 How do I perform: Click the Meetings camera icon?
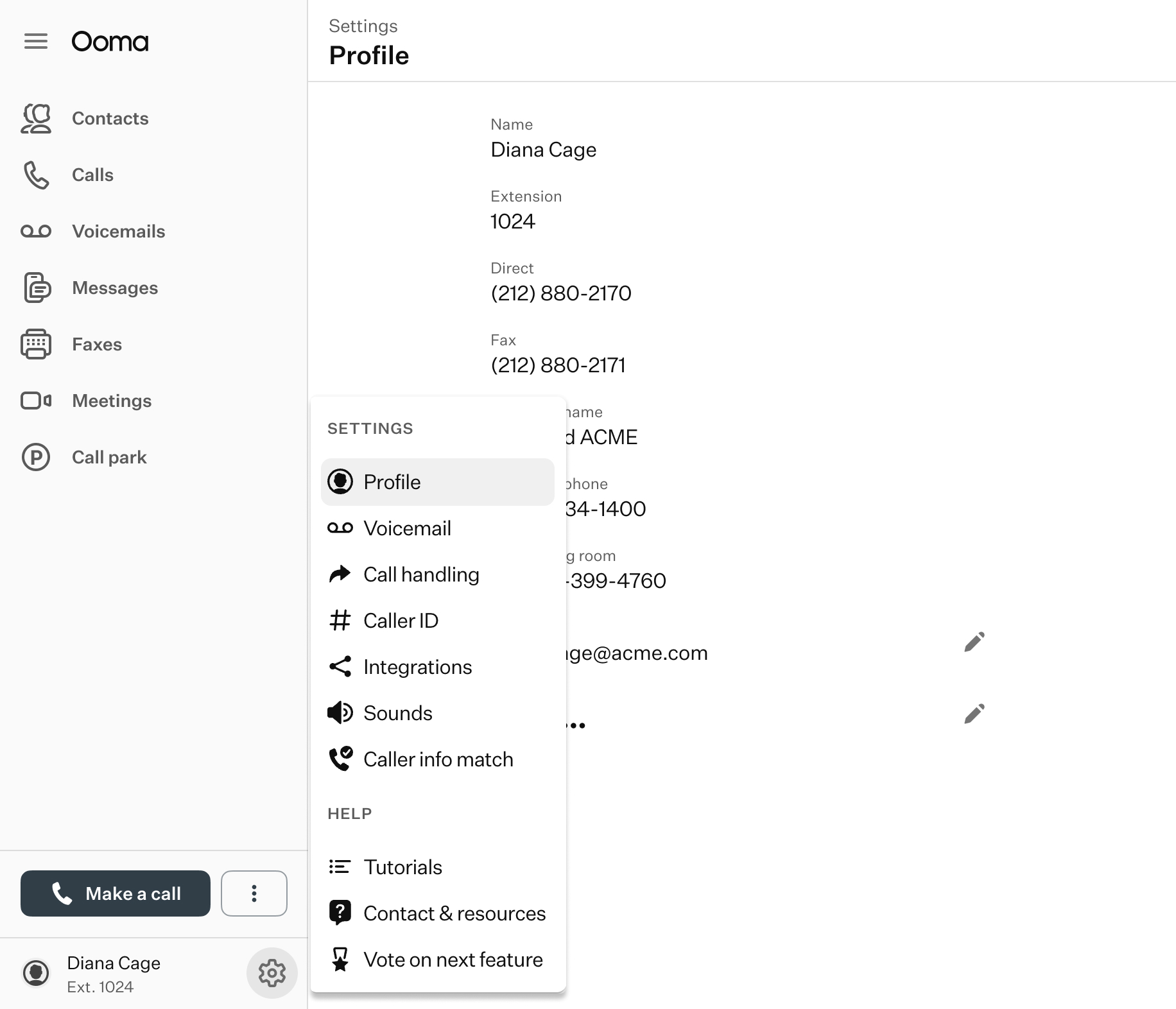(x=36, y=401)
